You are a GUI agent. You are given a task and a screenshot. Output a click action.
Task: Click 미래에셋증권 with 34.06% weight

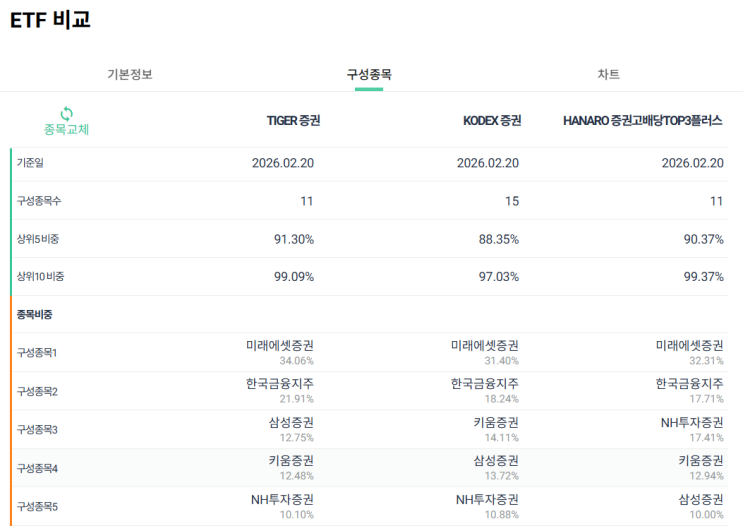280,346
